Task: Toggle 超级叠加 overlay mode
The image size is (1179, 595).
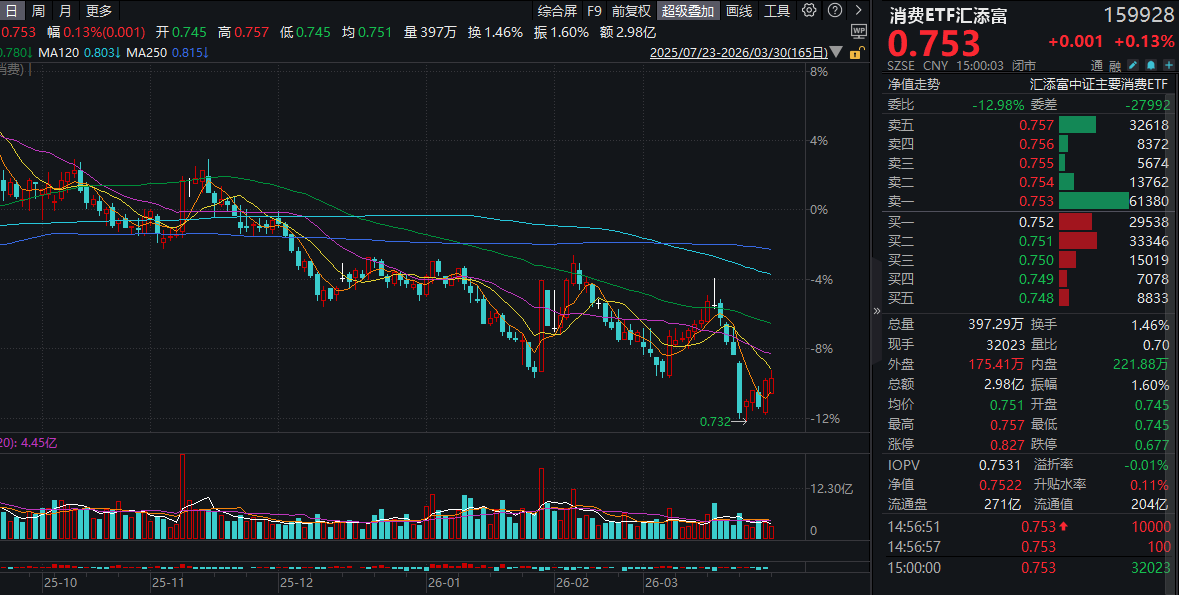Action: click(x=687, y=11)
